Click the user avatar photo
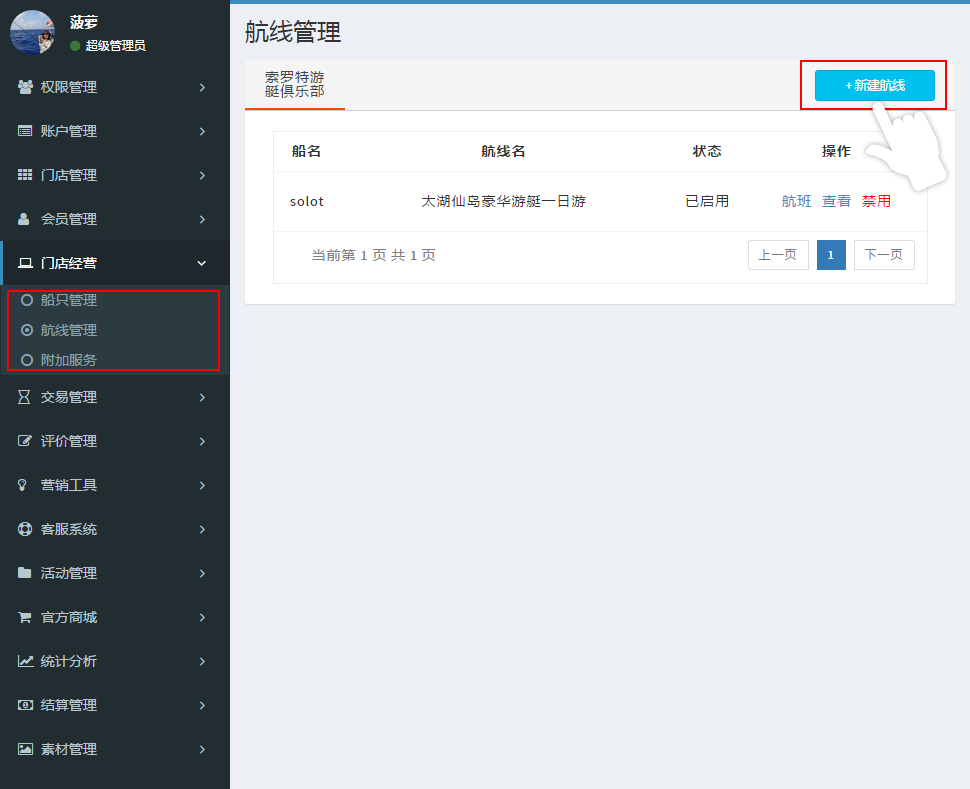Viewport: 970px width, 789px height. pyautogui.click(x=33, y=33)
